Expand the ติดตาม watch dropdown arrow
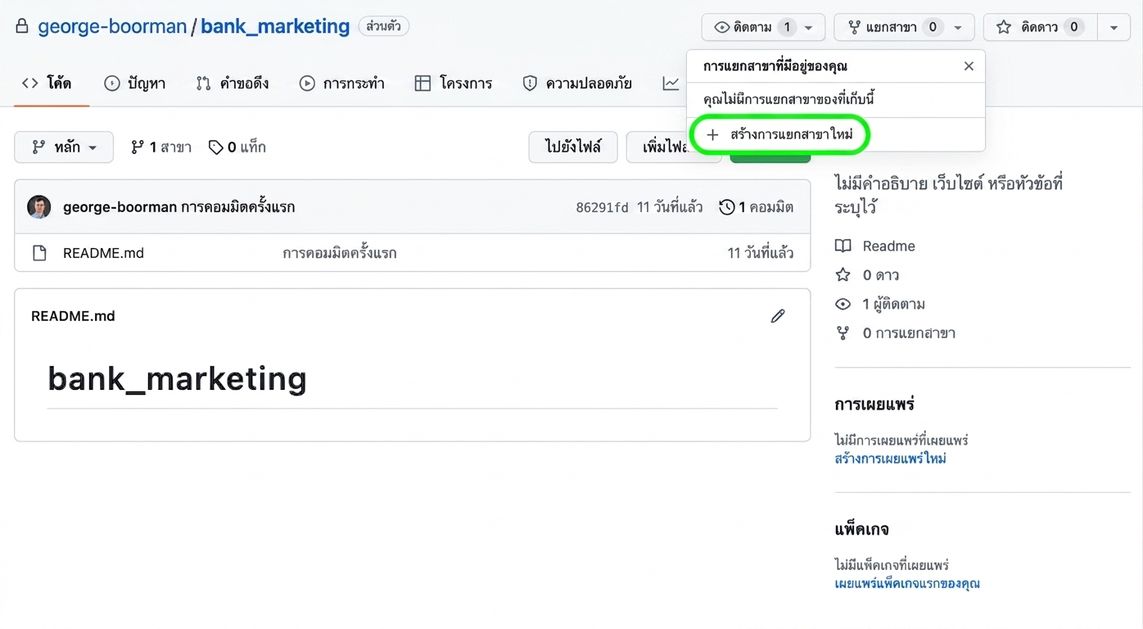Screen dimensions: 1143x629 click(x=809, y=27)
